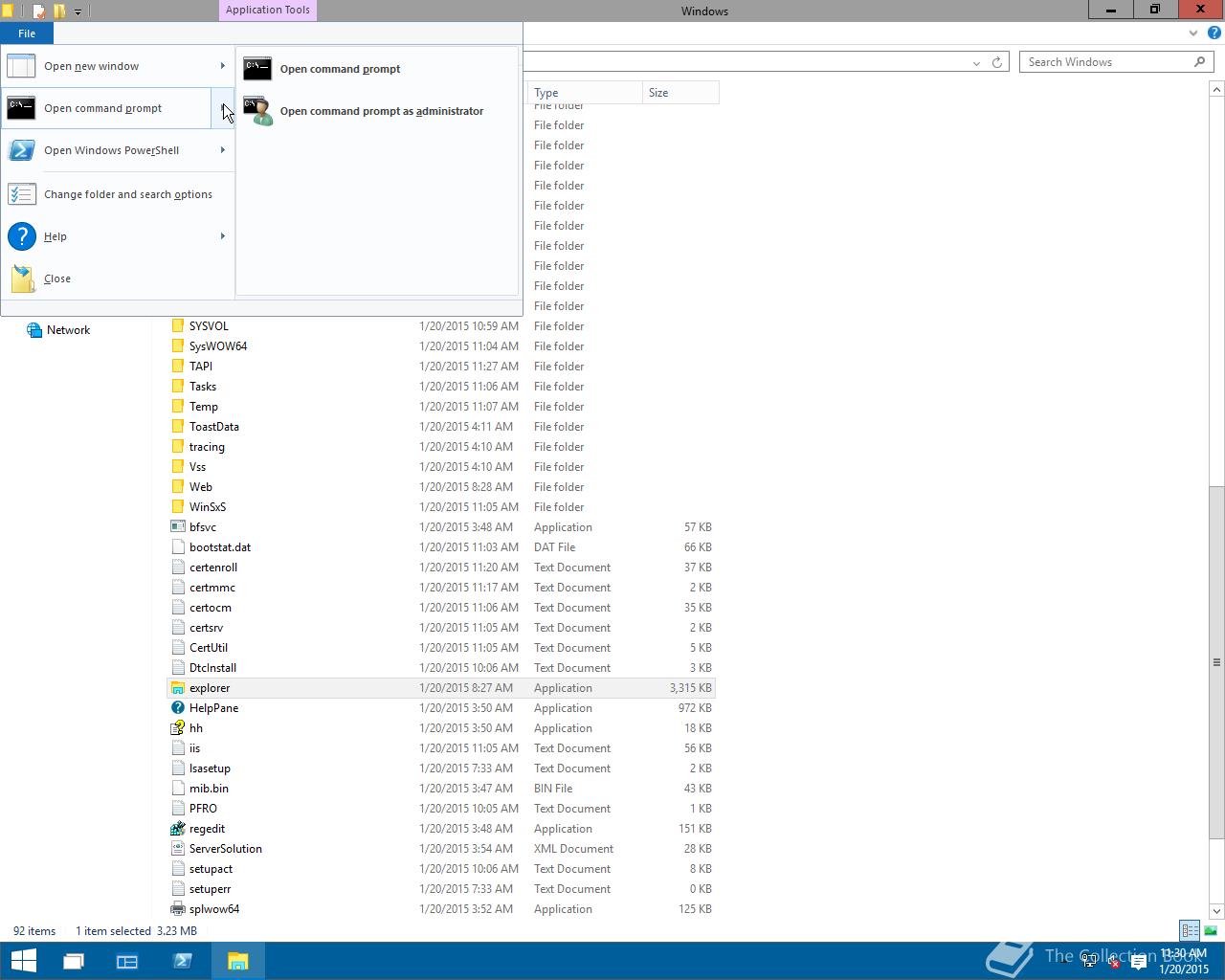Click the bfsvc application icon
The width and height of the screenshot is (1225, 980).
click(177, 527)
